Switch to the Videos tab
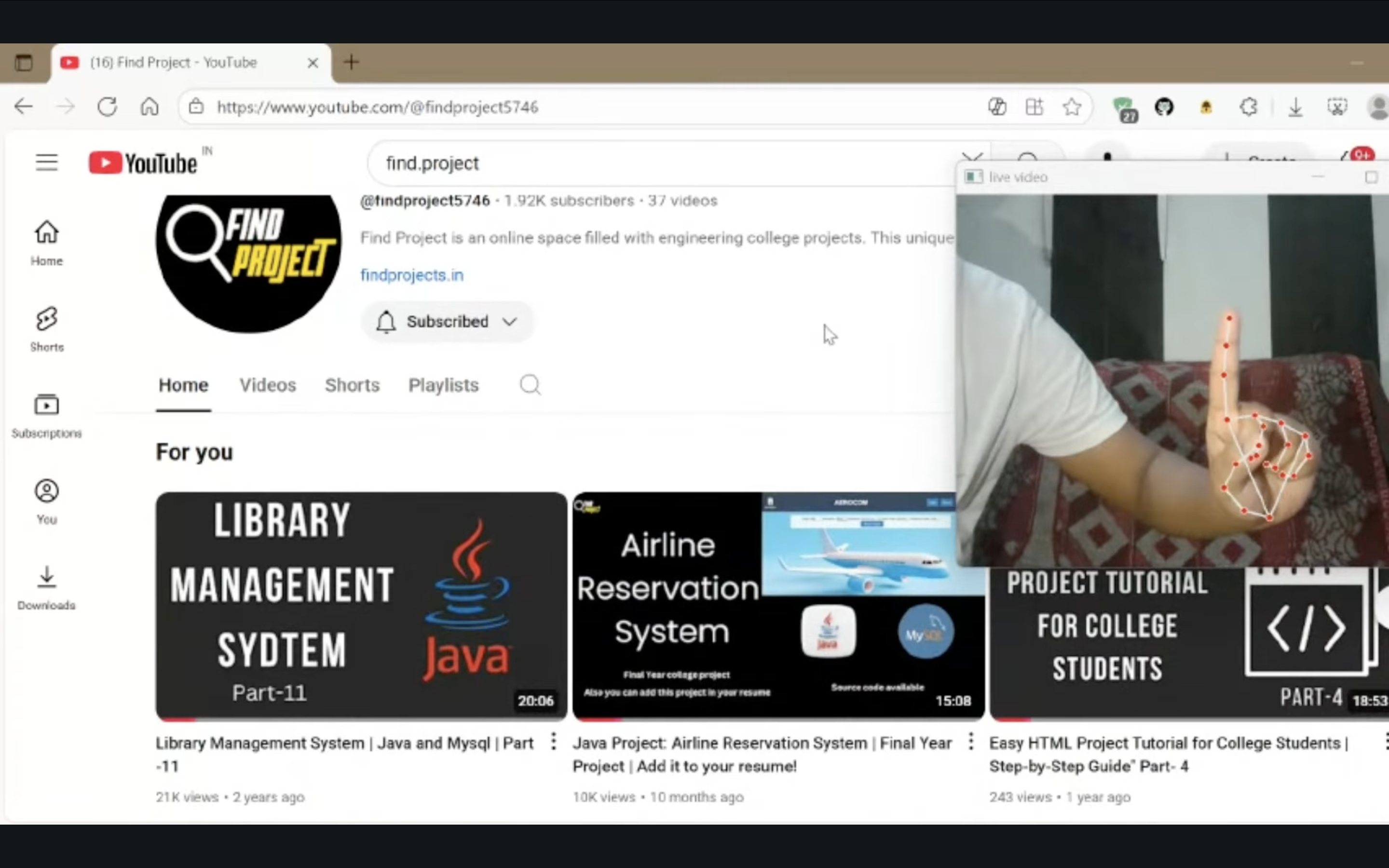The height and width of the screenshot is (868, 1389). [x=268, y=385]
